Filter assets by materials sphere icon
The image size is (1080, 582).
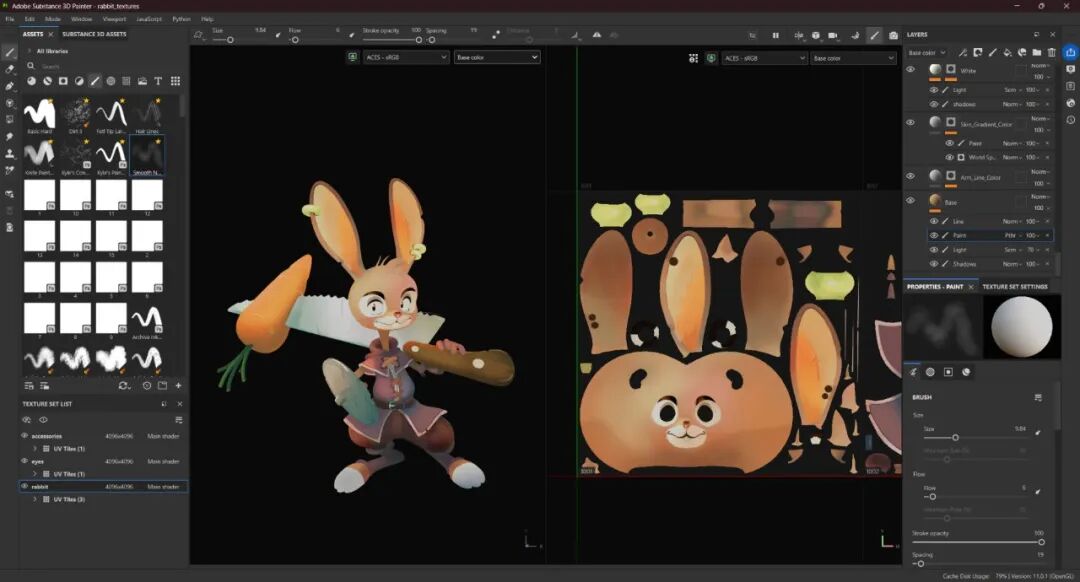click(32, 81)
